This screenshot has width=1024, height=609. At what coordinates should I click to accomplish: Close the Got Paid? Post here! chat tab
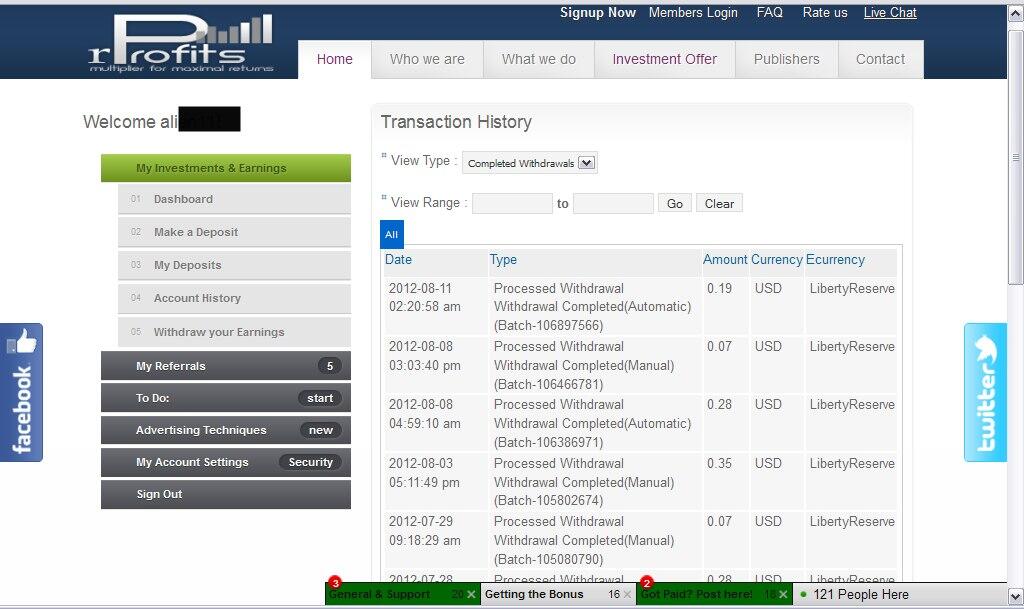tap(783, 594)
